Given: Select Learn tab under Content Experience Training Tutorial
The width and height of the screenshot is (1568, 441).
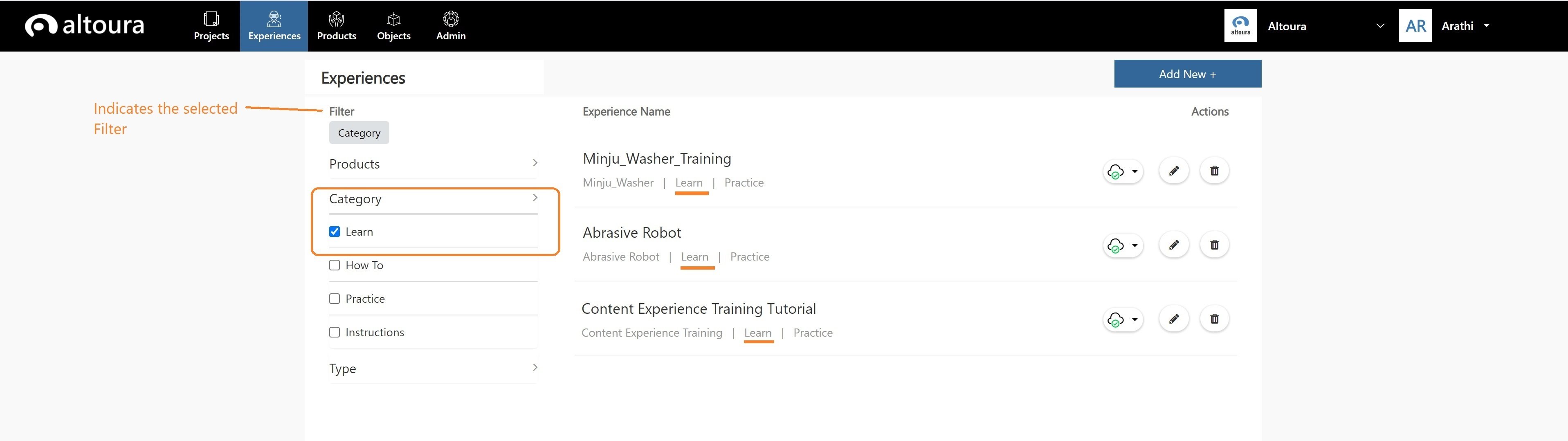Looking at the screenshot, I should pos(758,333).
